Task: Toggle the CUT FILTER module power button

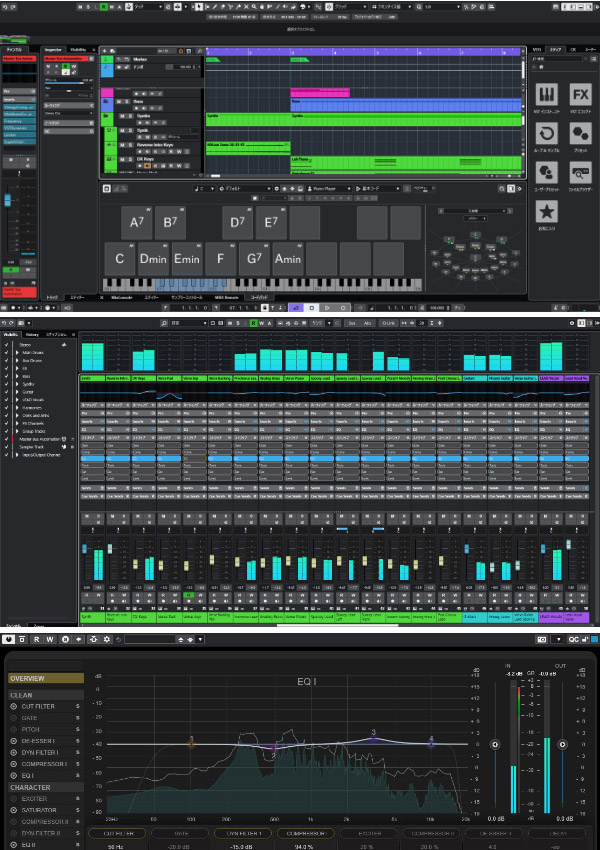Action: (x=14, y=707)
